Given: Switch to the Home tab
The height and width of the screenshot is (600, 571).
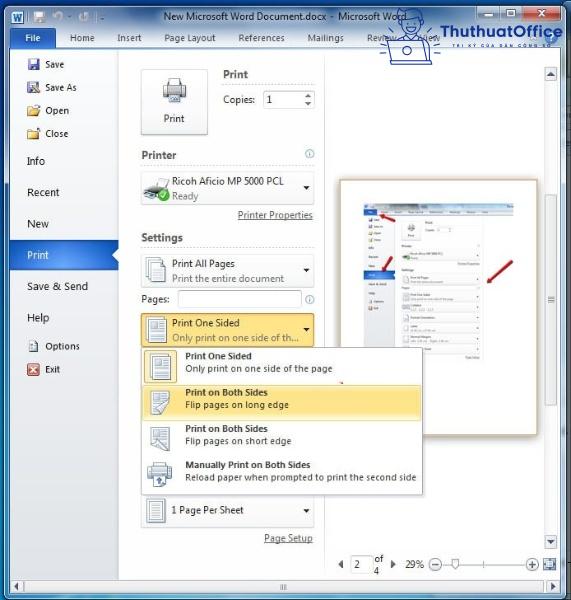Looking at the screenshot, I should tap(82, 38).
